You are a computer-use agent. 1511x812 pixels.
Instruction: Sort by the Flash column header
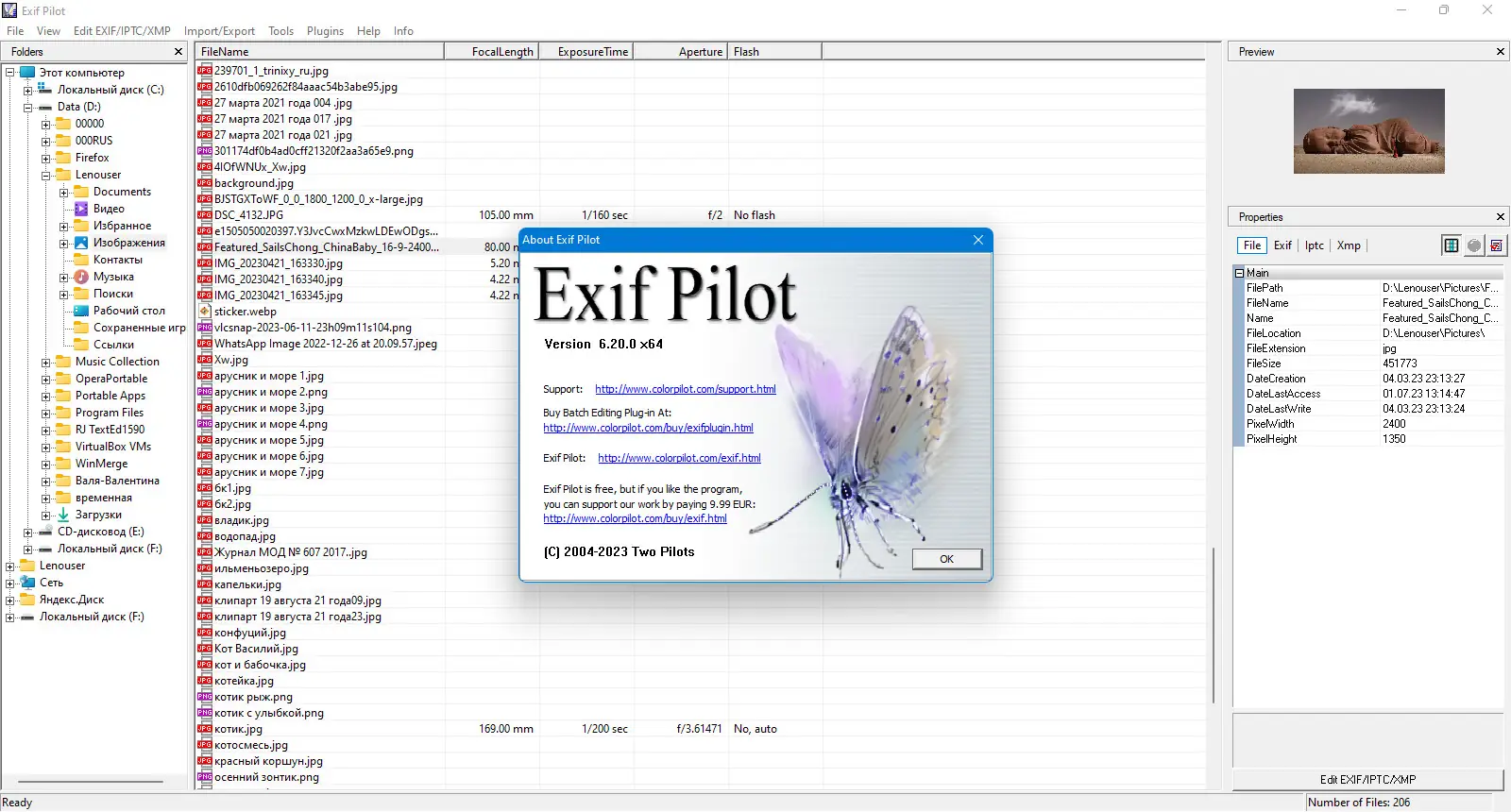pos(774,52)
